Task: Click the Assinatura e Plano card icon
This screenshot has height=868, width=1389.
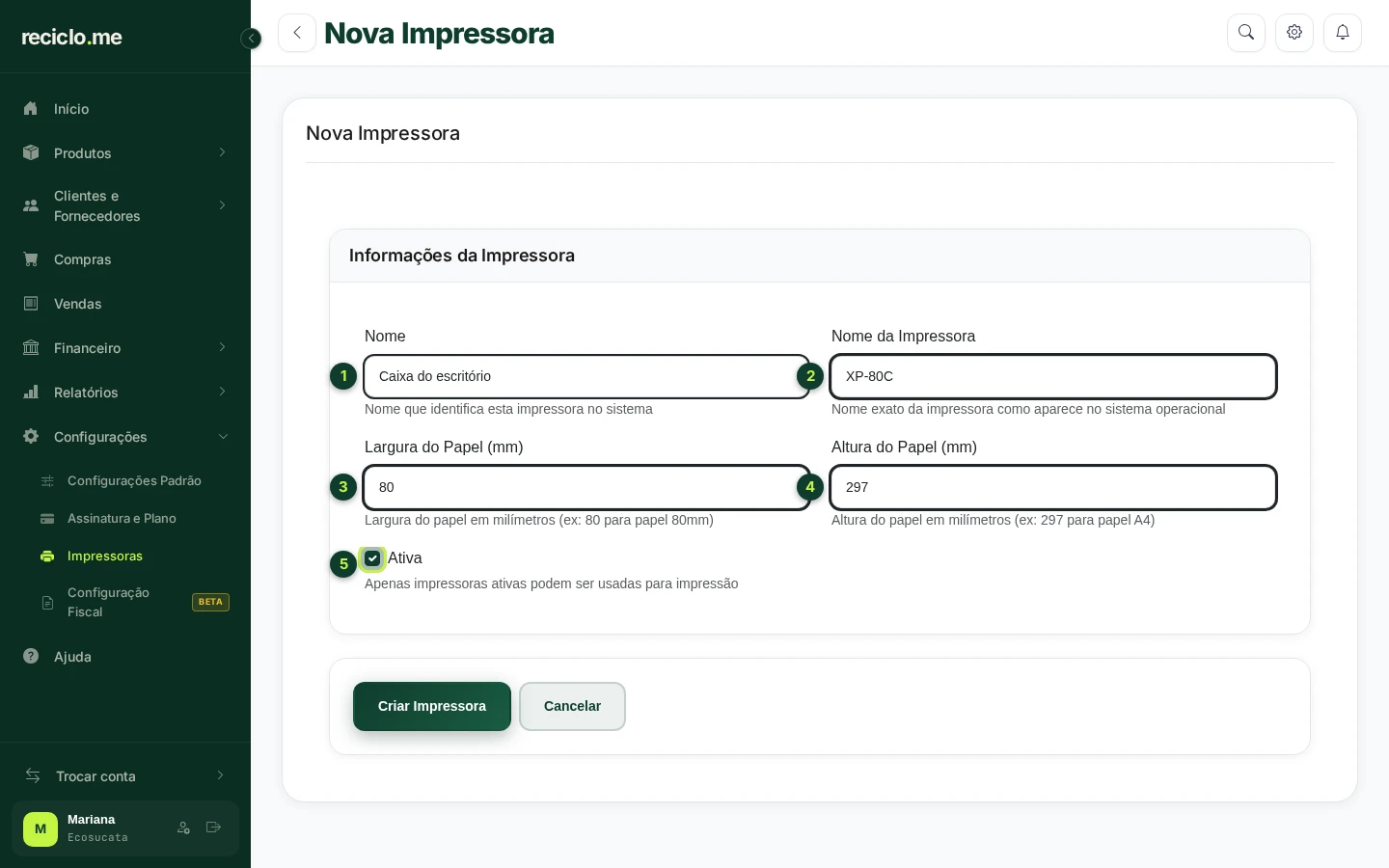Action: [x=47, y=518]
